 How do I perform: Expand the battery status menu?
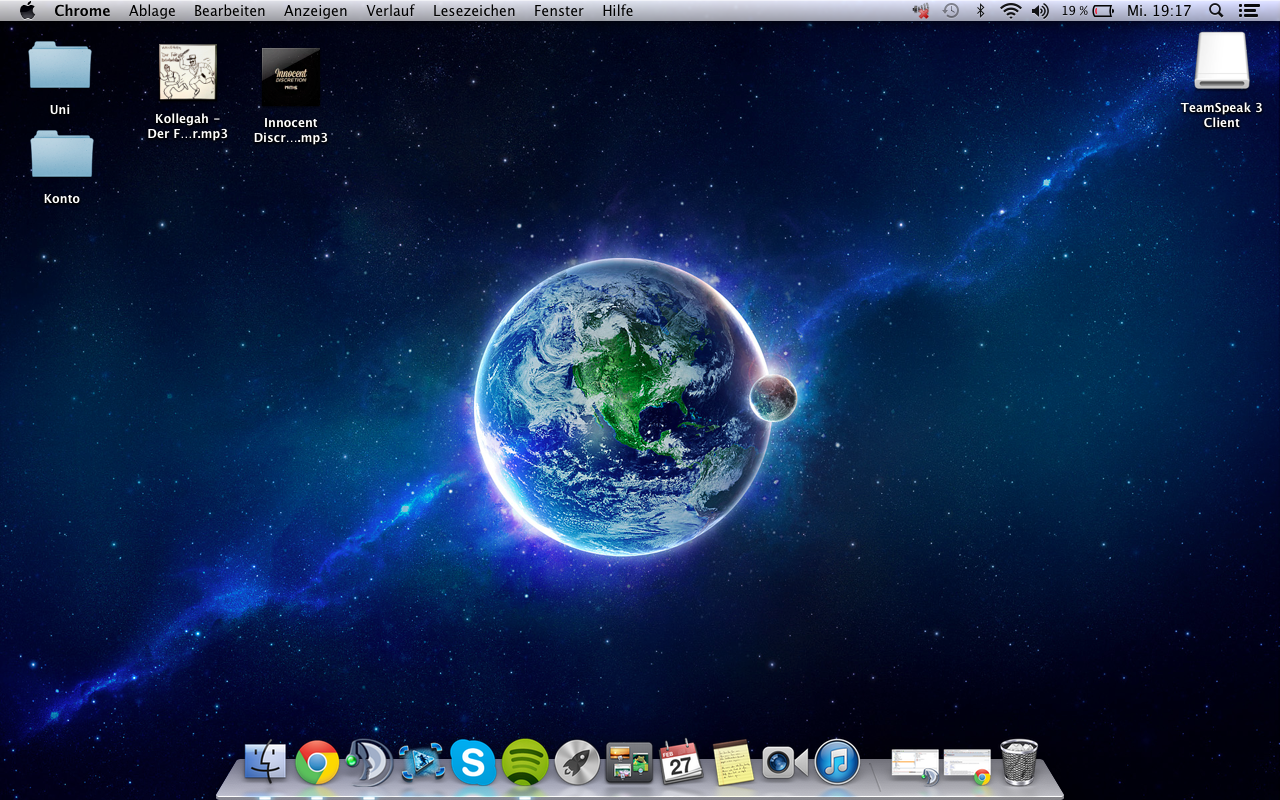(1102, 11)
